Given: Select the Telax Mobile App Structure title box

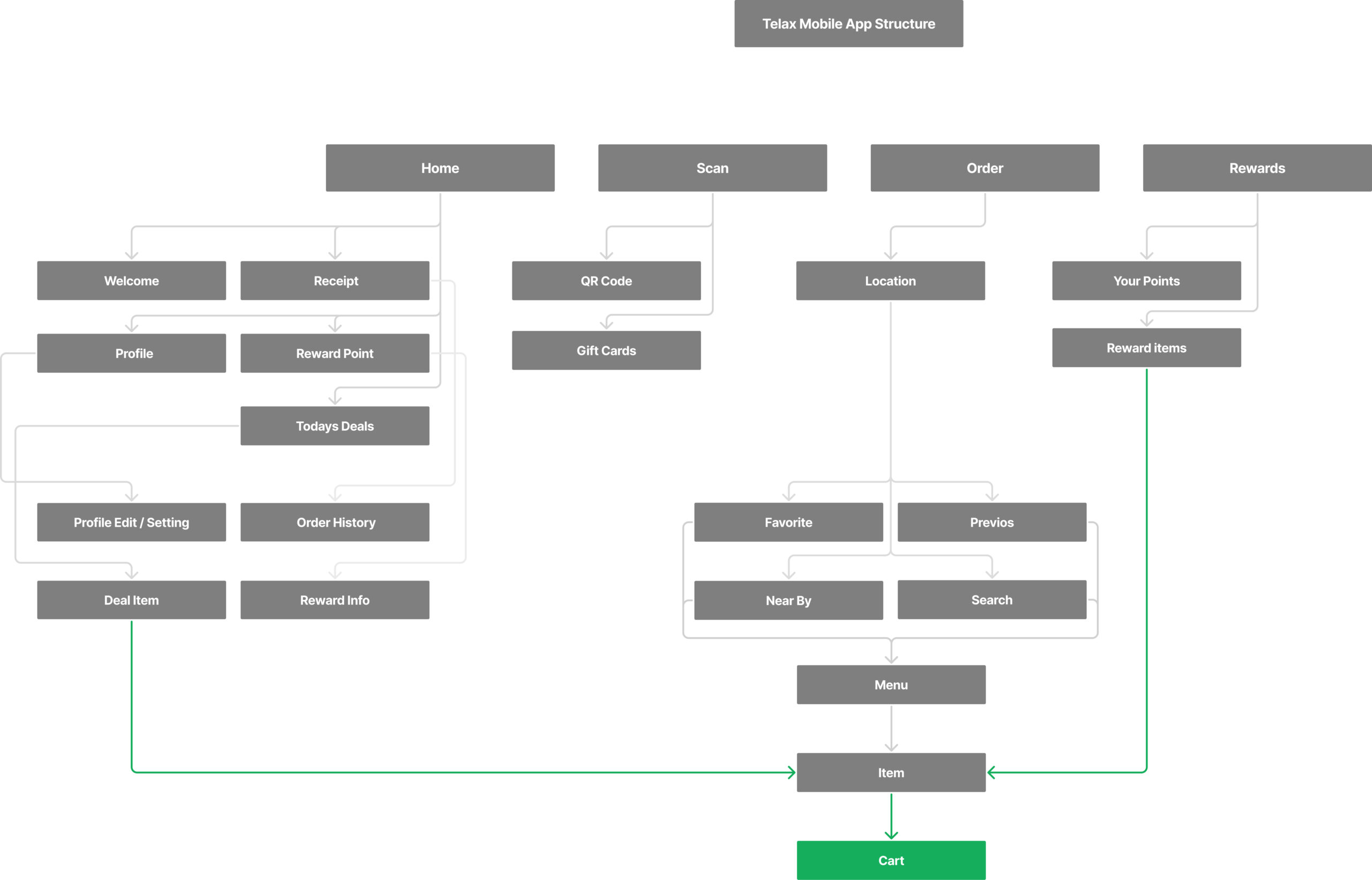Looking at the screenshot, I should 848,24.
